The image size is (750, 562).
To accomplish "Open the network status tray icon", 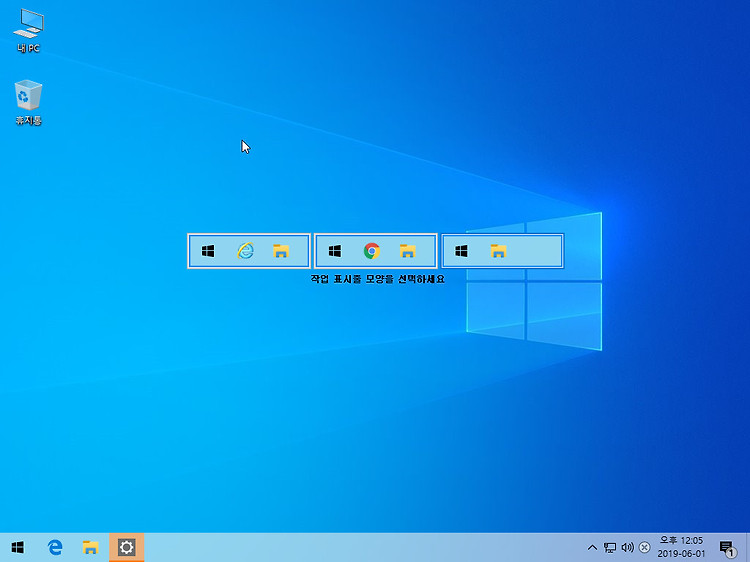I will pyautogui.click(x=609, y=548).
